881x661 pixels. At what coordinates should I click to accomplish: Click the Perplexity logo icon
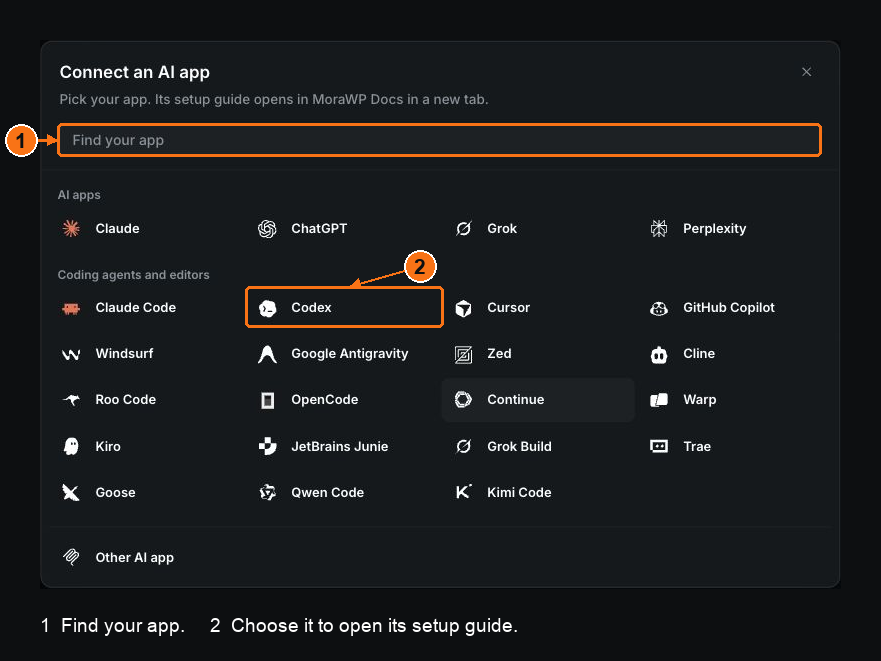[x=659, y=228]
